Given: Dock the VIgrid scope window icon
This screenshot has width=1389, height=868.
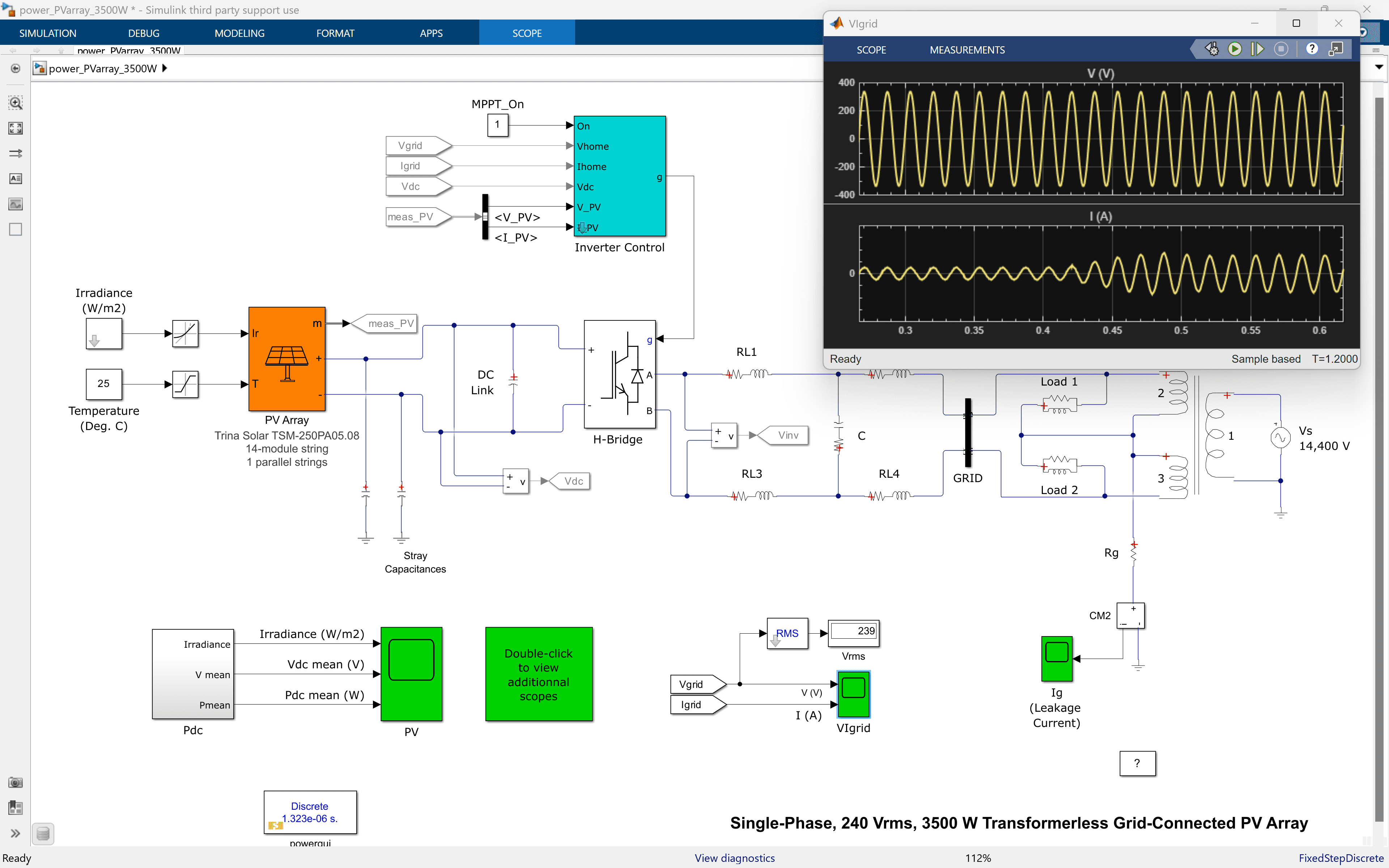Looking at the screenshot, I should coord(1335,50).
